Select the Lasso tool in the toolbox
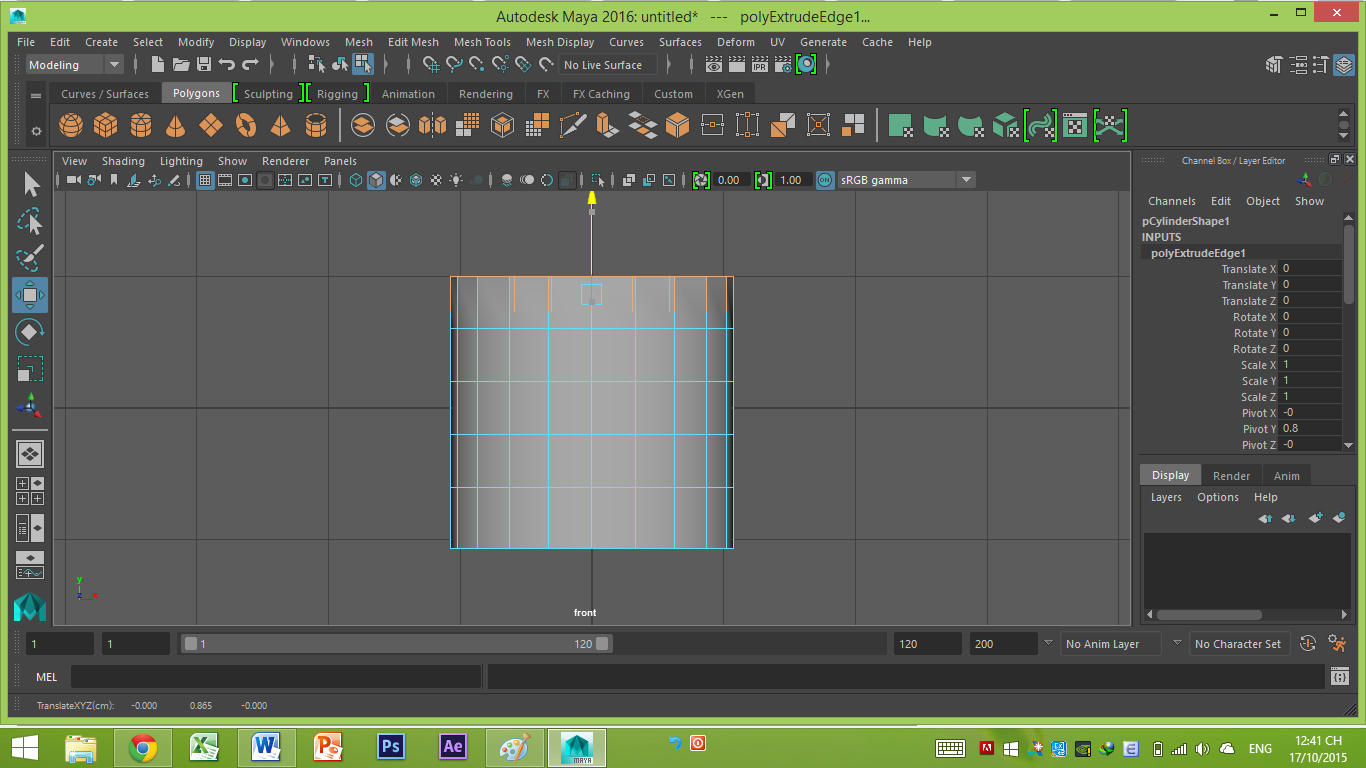 (30, 221)
